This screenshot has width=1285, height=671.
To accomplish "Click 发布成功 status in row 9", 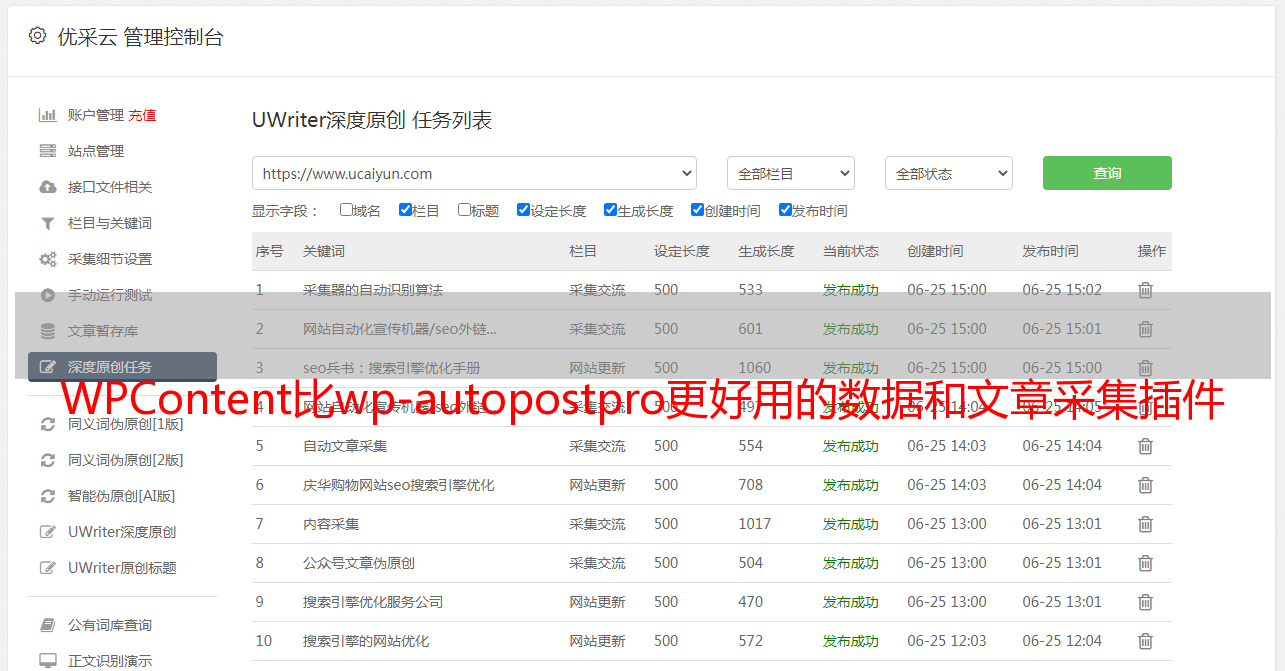I will tap(851, 602).
